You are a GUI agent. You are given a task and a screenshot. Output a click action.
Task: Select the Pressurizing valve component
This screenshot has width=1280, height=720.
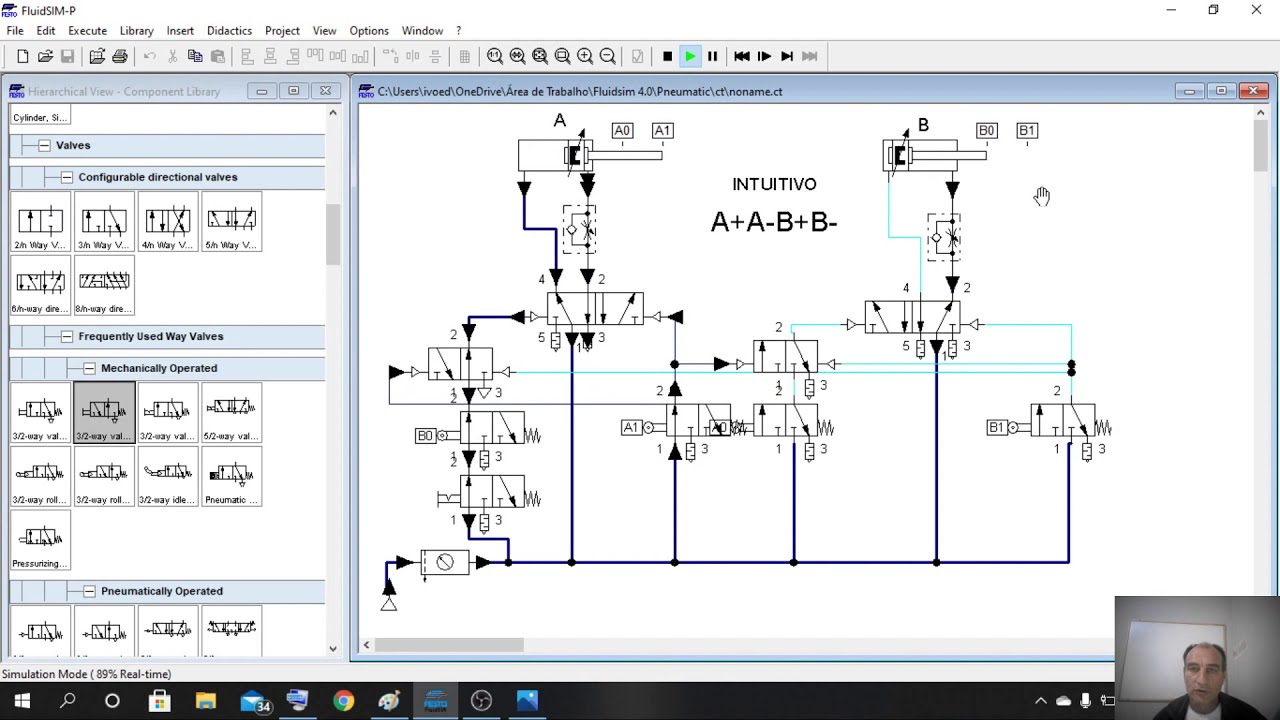tap(40, 541)
